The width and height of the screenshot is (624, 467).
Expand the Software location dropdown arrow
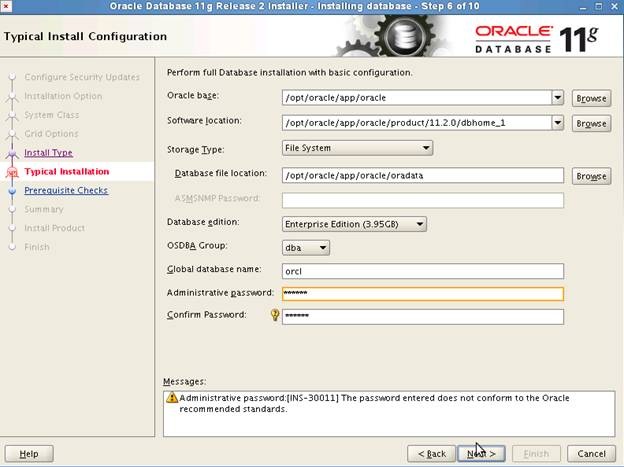click(558, 123)
